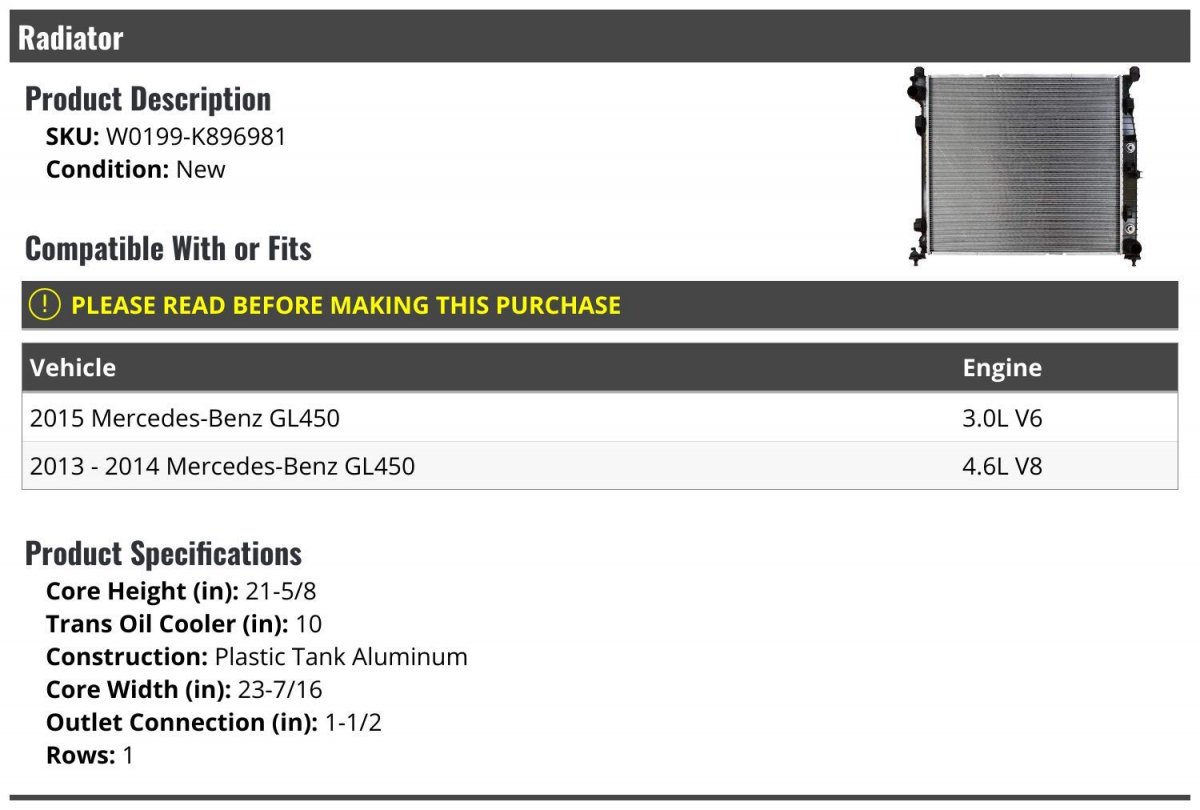Select the 2015 Mercedes-Benz GL450 row
The height and width of the screenshot is (810, 1200).
(185, 418)
